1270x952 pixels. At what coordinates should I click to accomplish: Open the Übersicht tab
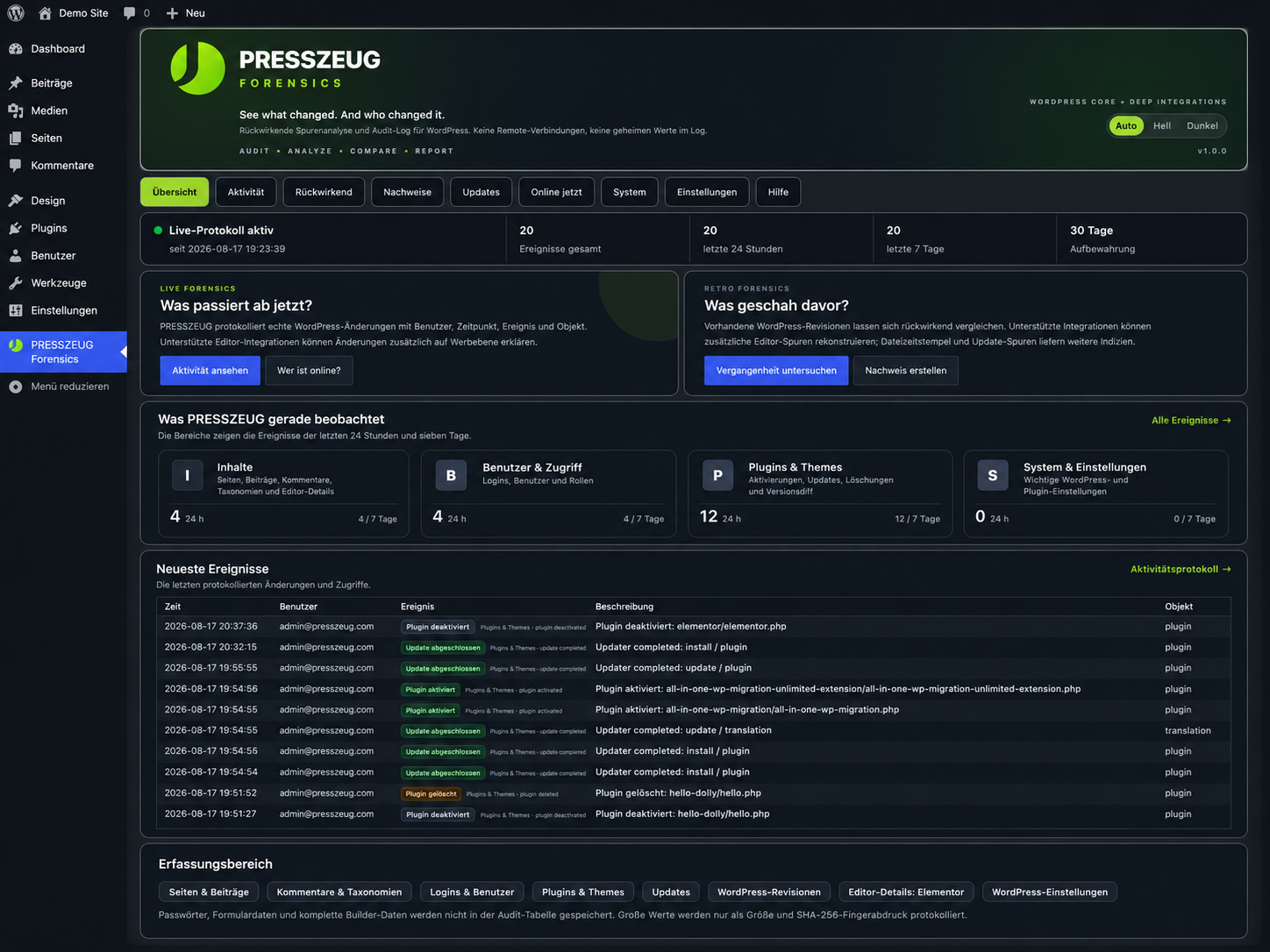175,192
